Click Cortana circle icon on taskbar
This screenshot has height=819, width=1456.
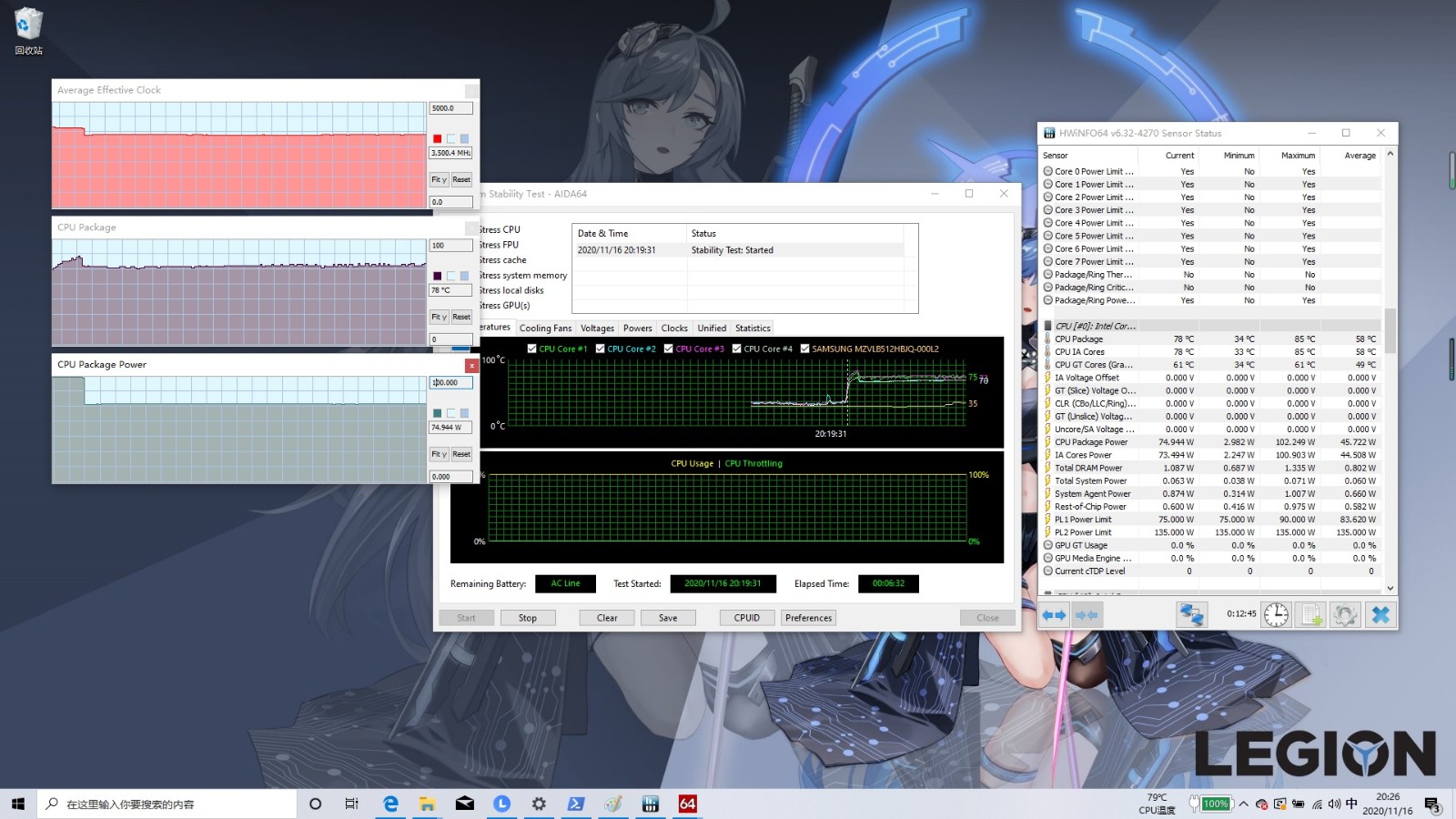[x=315, y=804]
